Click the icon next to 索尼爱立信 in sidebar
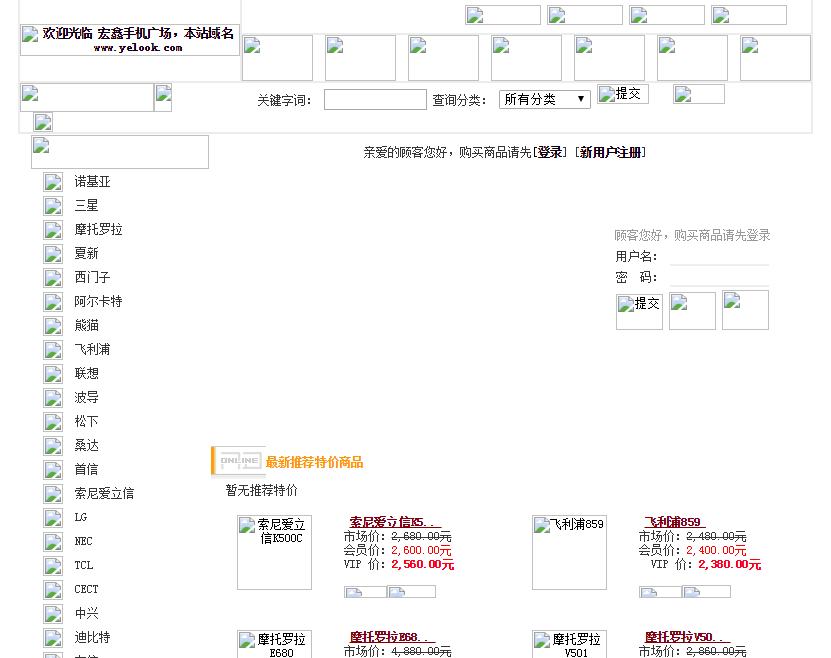The image size is (831, 658). 53,494
